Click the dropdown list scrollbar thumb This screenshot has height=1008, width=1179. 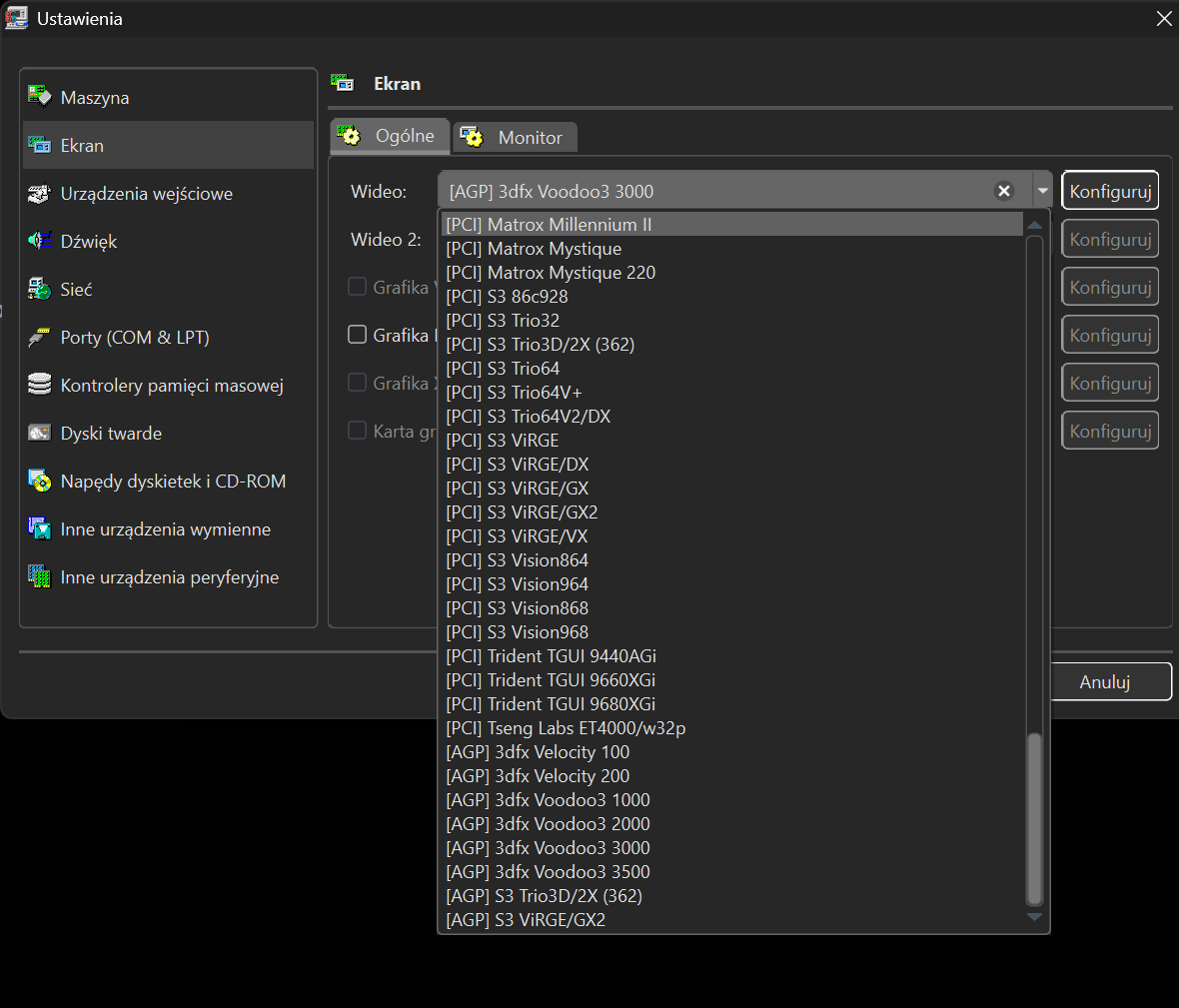point(1035,818)
